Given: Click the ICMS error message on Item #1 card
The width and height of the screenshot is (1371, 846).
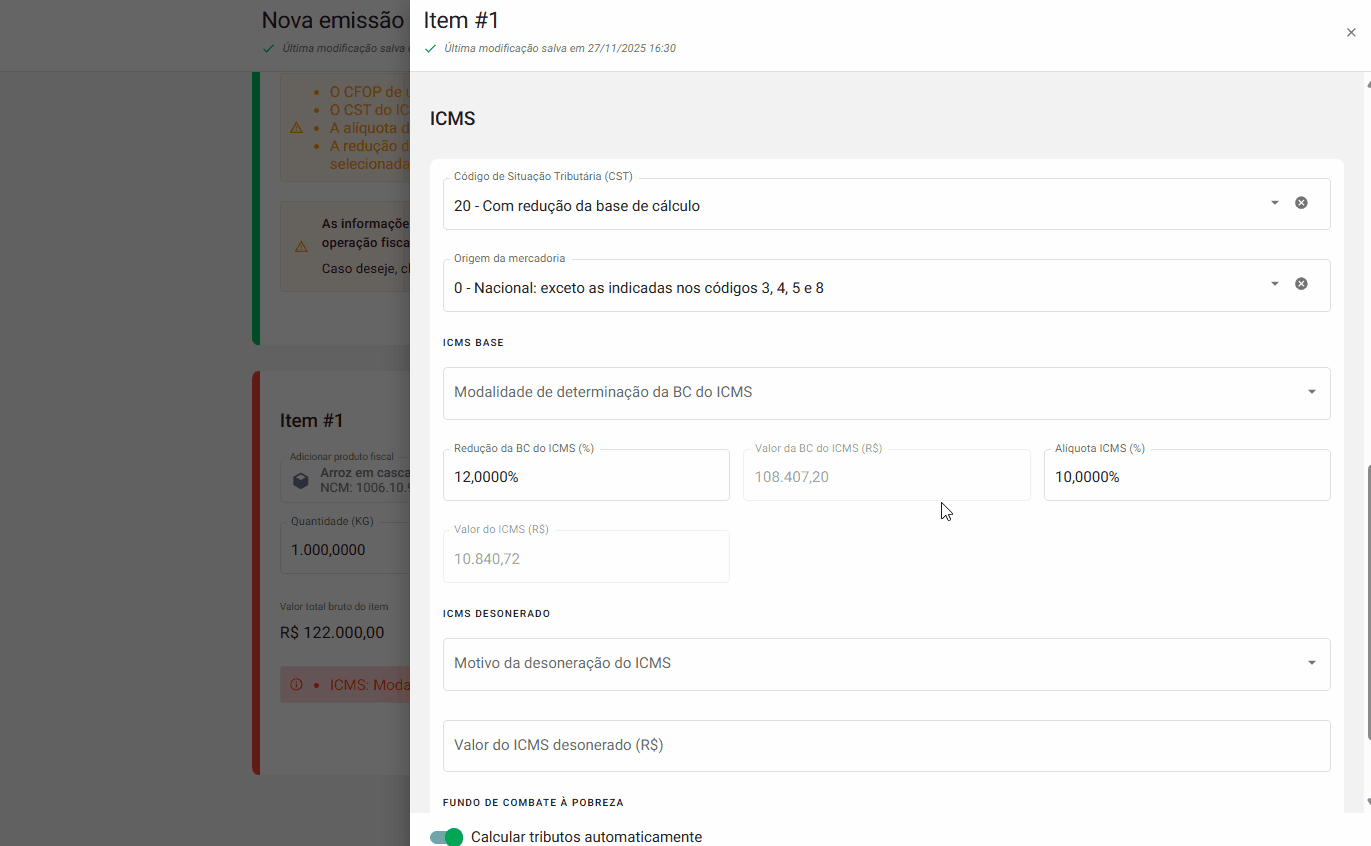Looking at the screenshot, I should (x=370, y=684).
